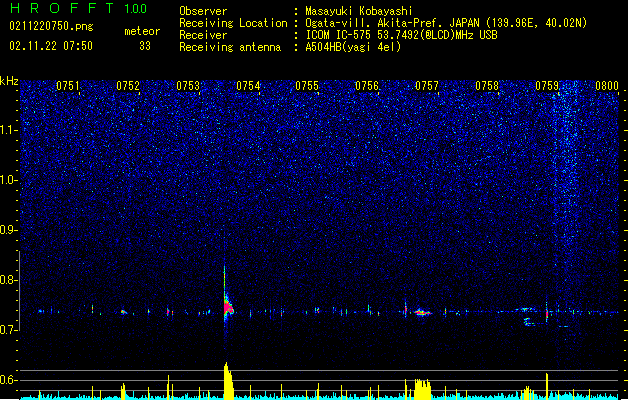Select the ICOM IC-575 53.7492 MHz receiver text
The image size is (629, 400).
point(401,35)
